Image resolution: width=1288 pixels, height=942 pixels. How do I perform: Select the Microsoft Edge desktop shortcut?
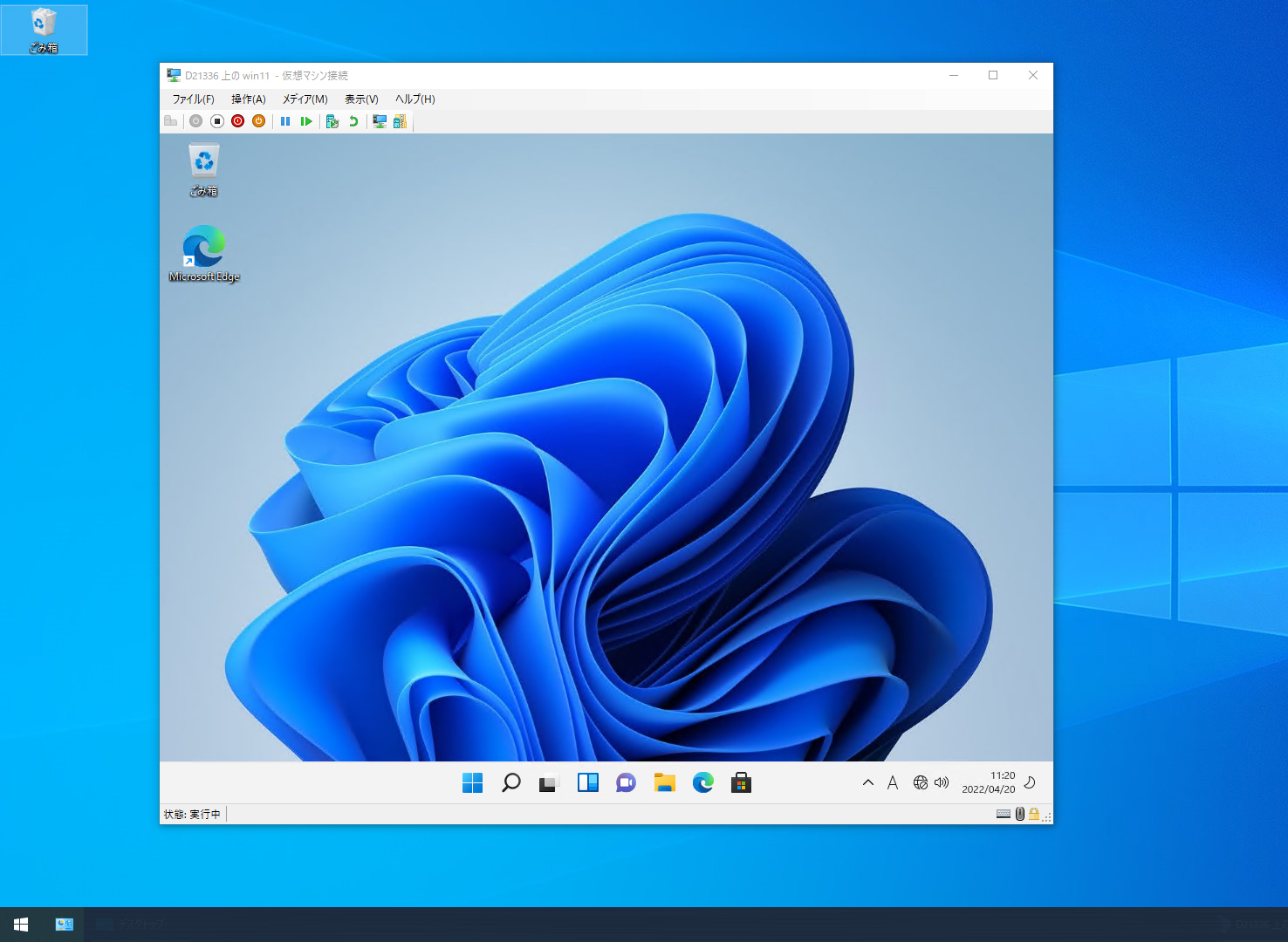(204, 254)
